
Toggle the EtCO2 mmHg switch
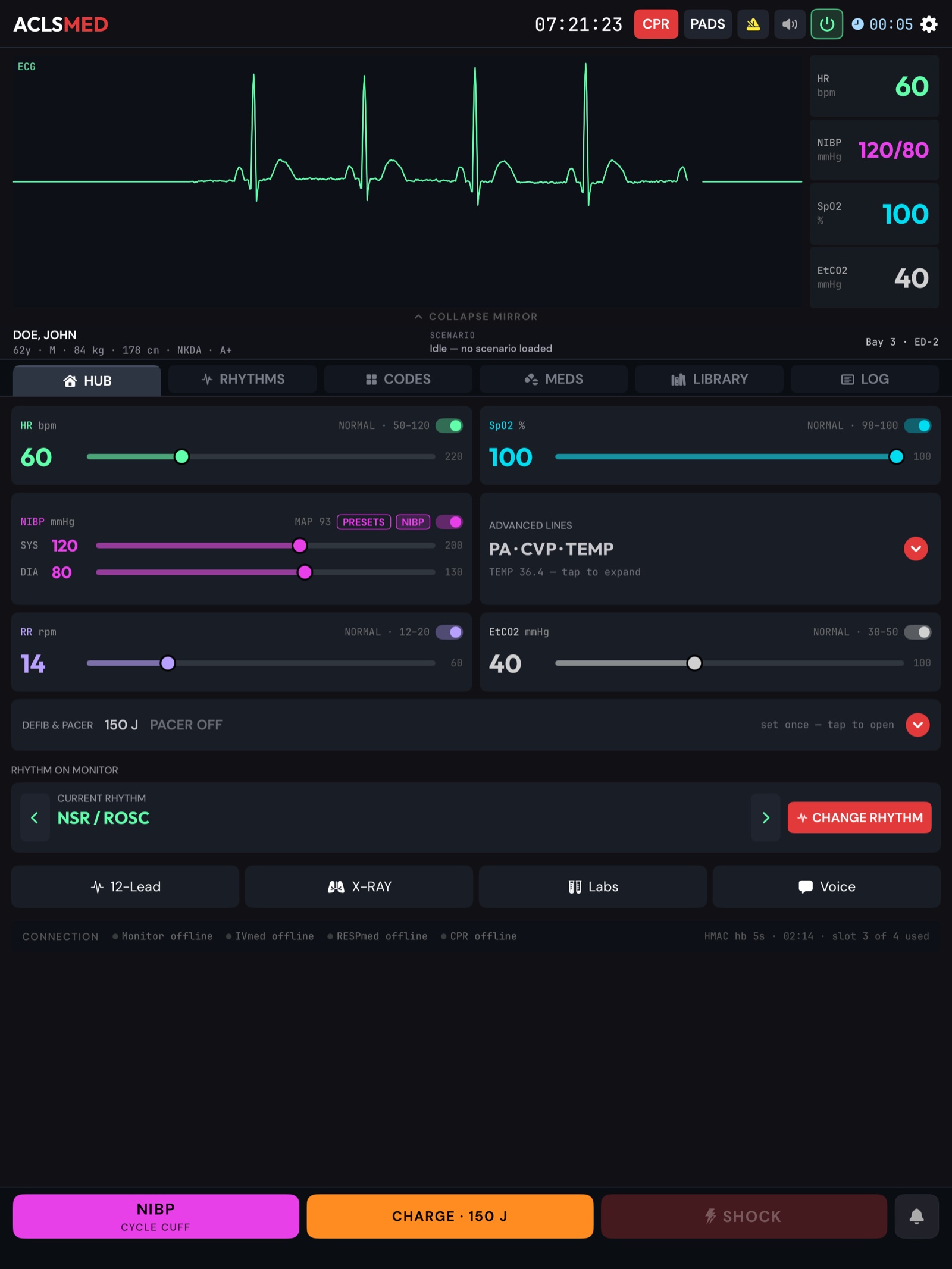917,632
